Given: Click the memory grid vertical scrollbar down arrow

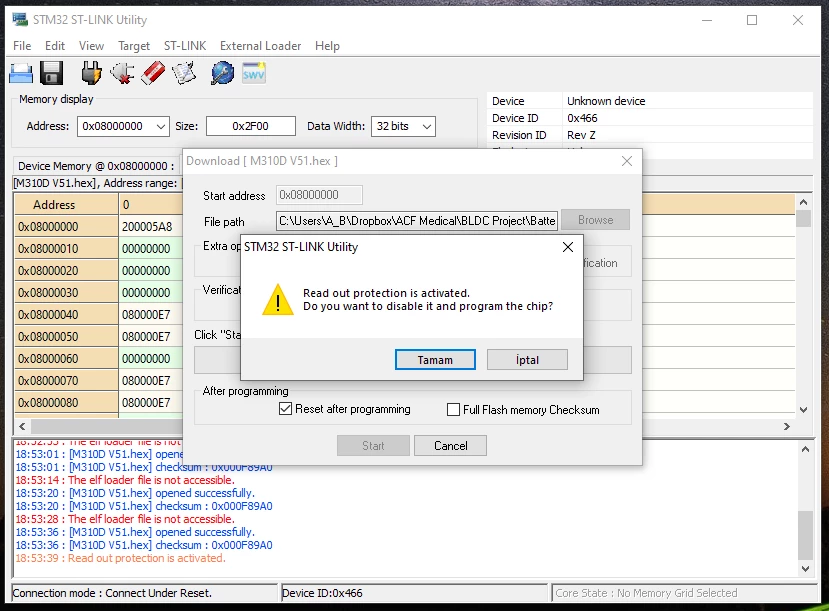Looking at the screenshot, I should point(804,410).
